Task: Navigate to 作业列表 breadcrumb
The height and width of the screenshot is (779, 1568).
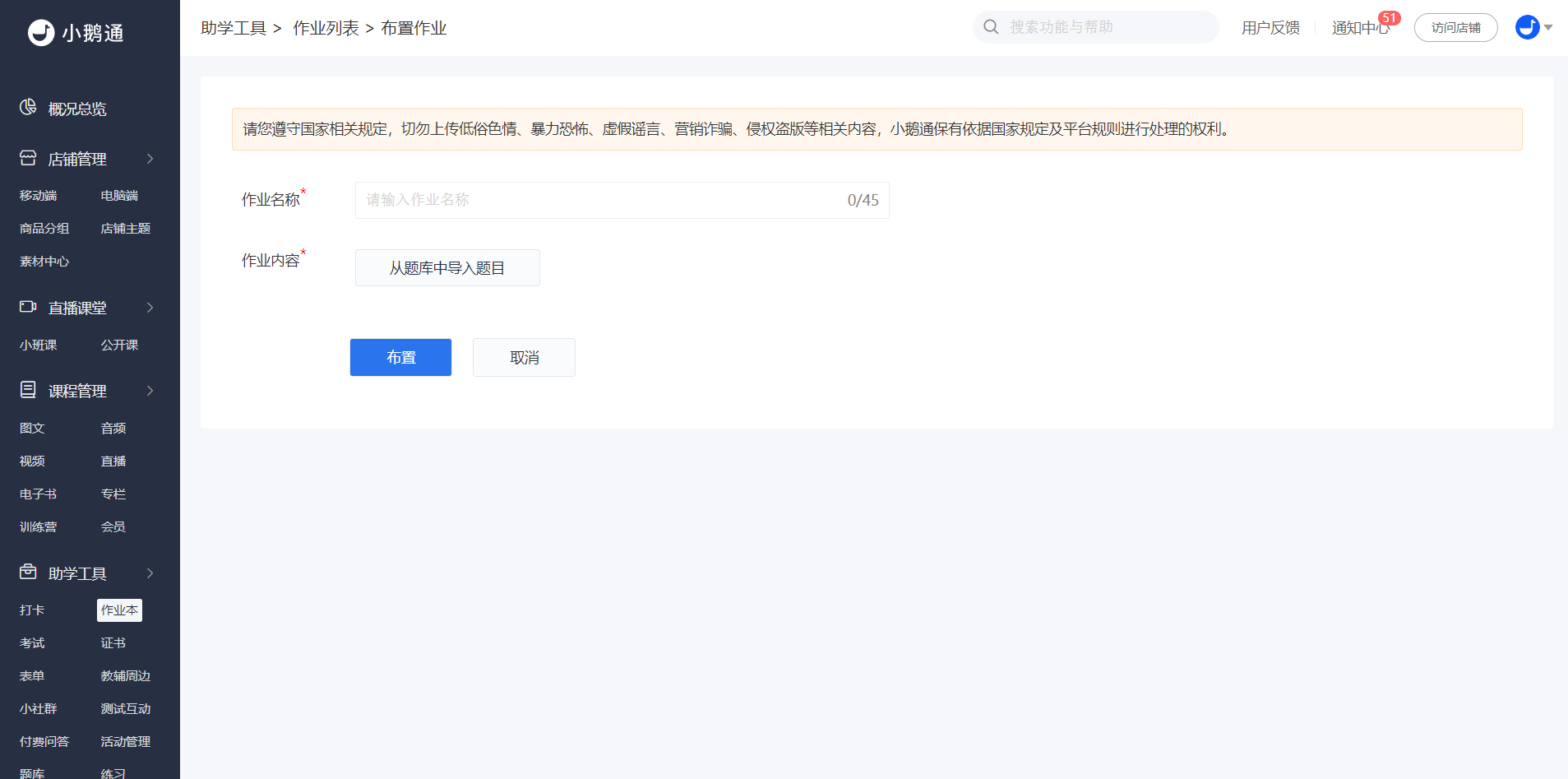Action: [326, 28]
